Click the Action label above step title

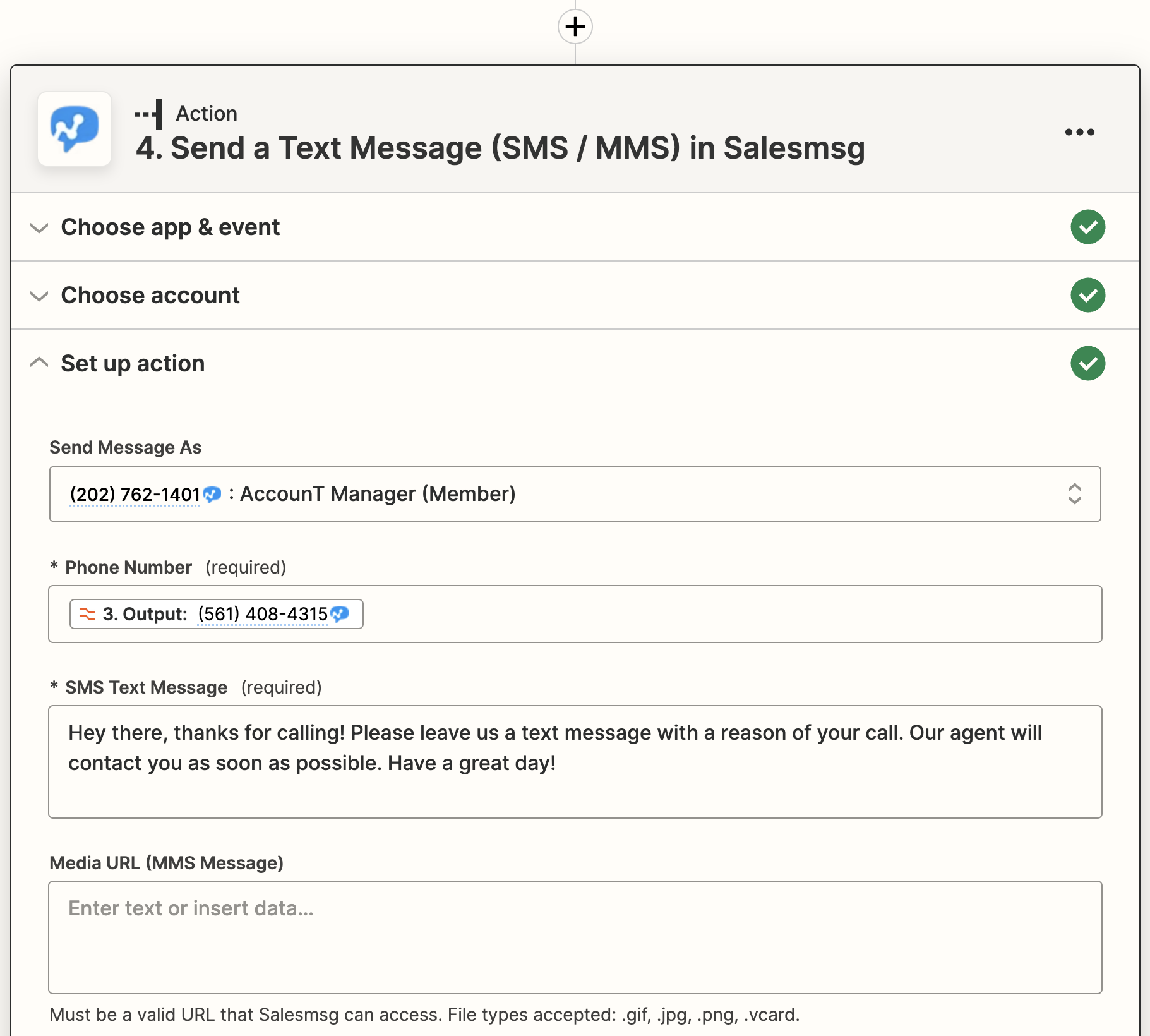207,114
